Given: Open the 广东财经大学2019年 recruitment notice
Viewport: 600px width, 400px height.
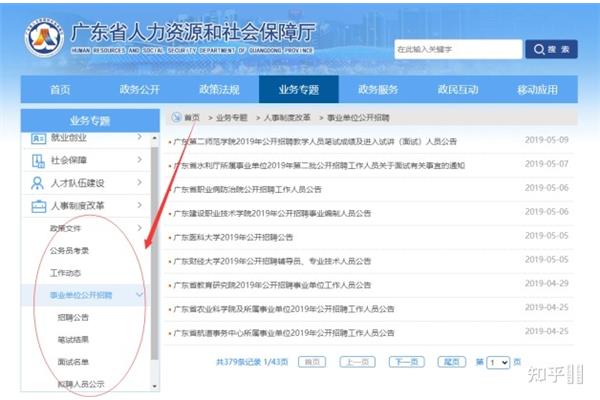Looking at the screenshot, I should click(x=272, y=261).
